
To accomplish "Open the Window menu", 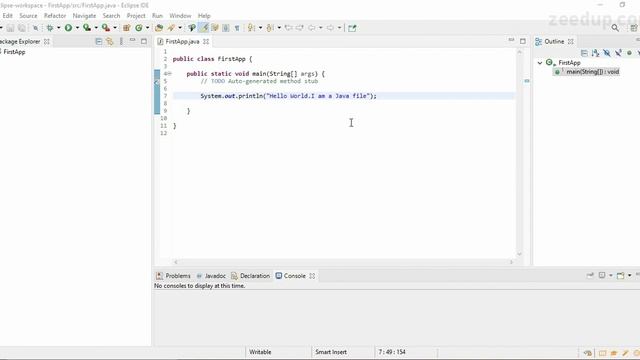I will click(x=180, y=16).
